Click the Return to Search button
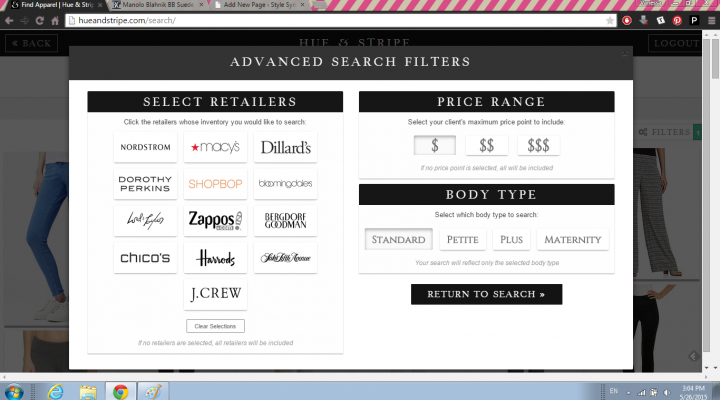 (486, 294)
